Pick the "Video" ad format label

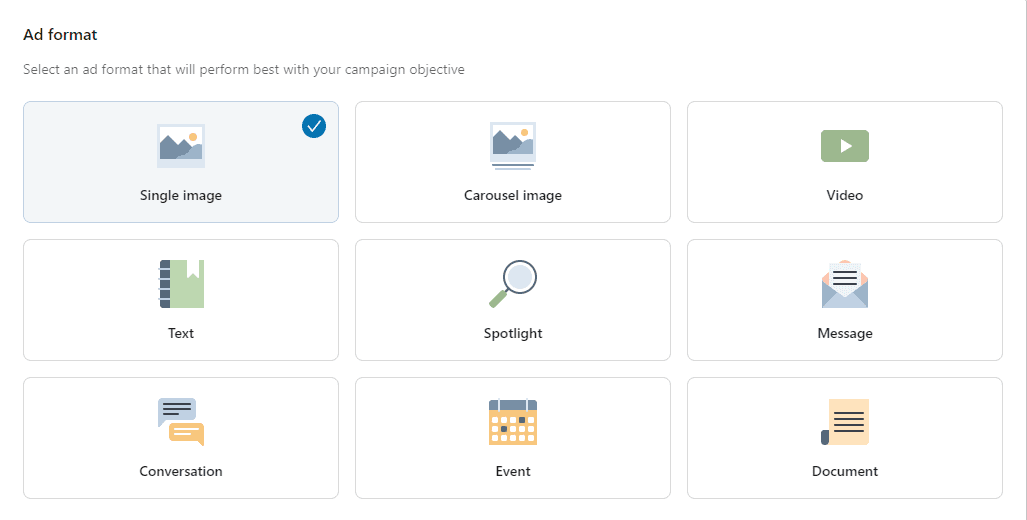(x=845, y=196)
